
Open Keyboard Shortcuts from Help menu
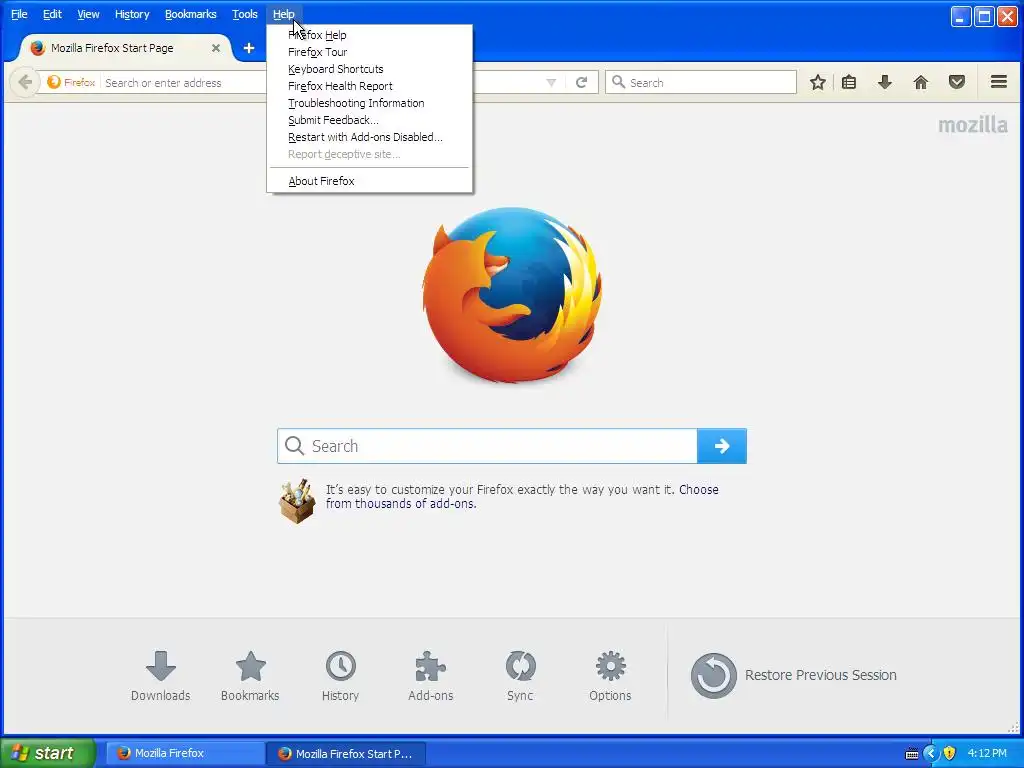point(370,69)
